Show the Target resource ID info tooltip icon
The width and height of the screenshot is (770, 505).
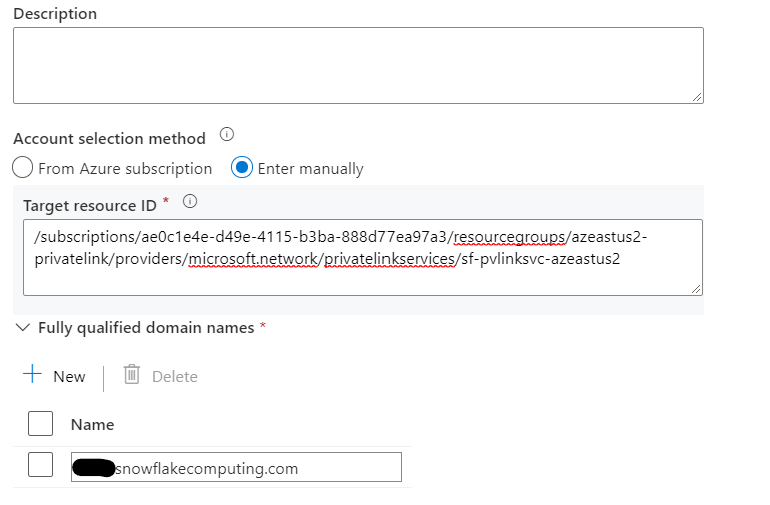(x=190, y=201)
